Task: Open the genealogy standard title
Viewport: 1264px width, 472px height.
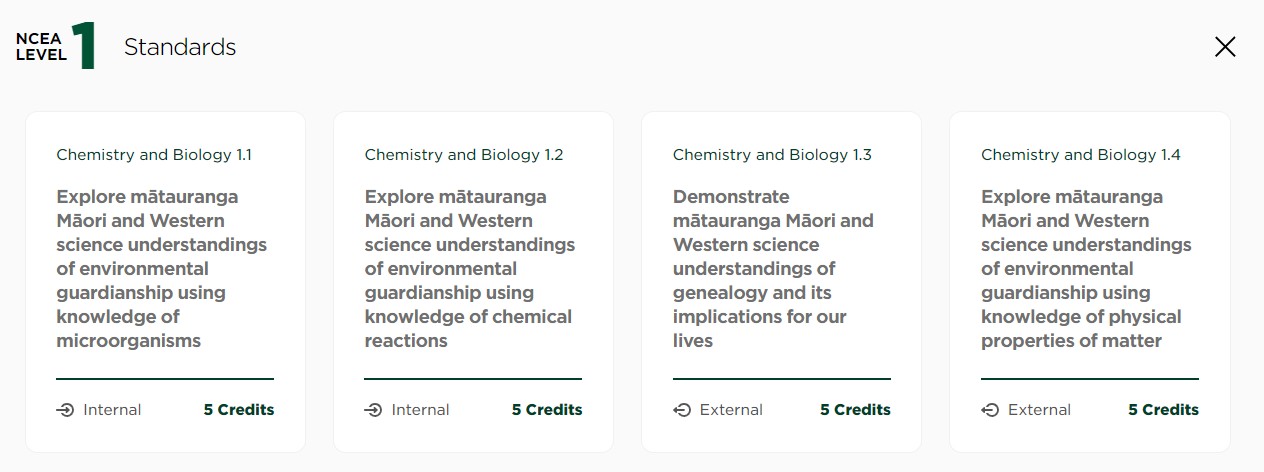Action: (772, 269)
